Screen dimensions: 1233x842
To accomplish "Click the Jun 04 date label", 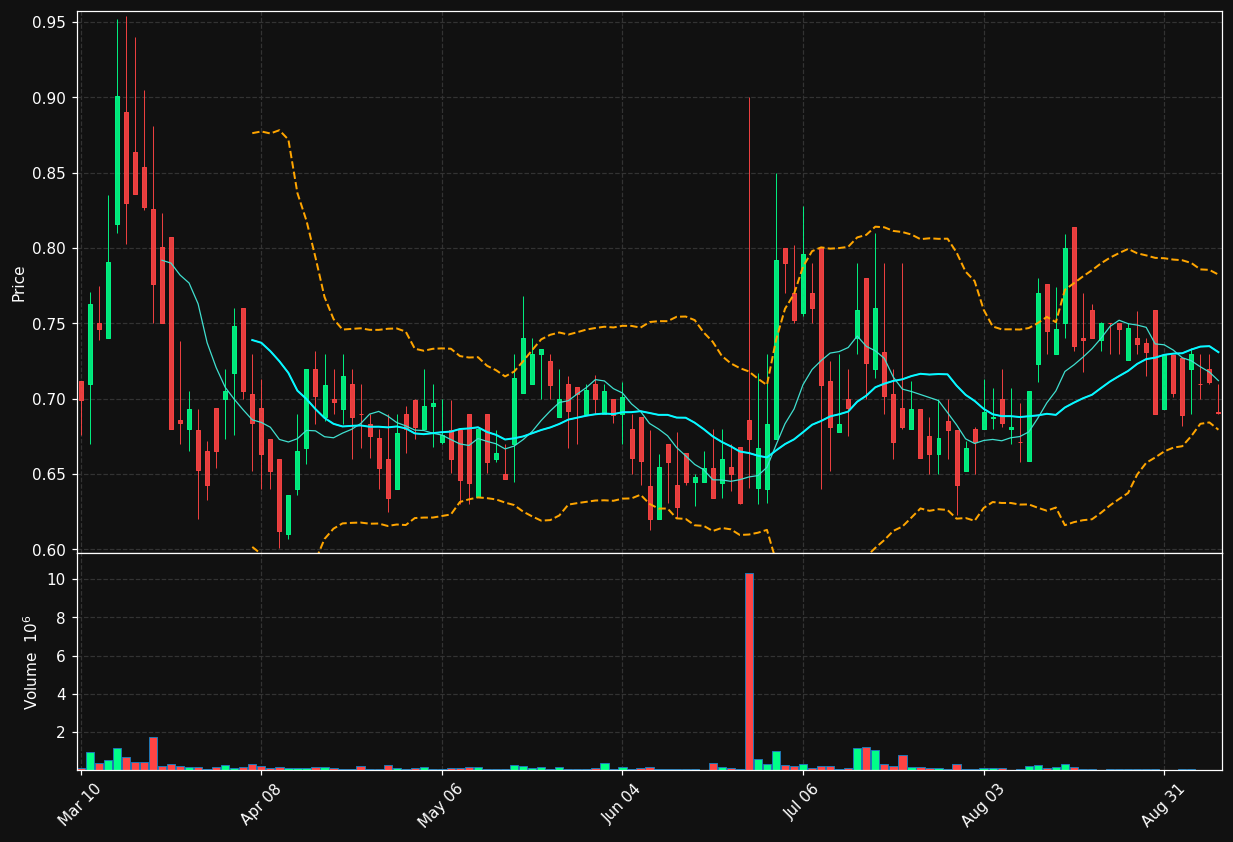I will pyautogui.click(x=622, y=804).
